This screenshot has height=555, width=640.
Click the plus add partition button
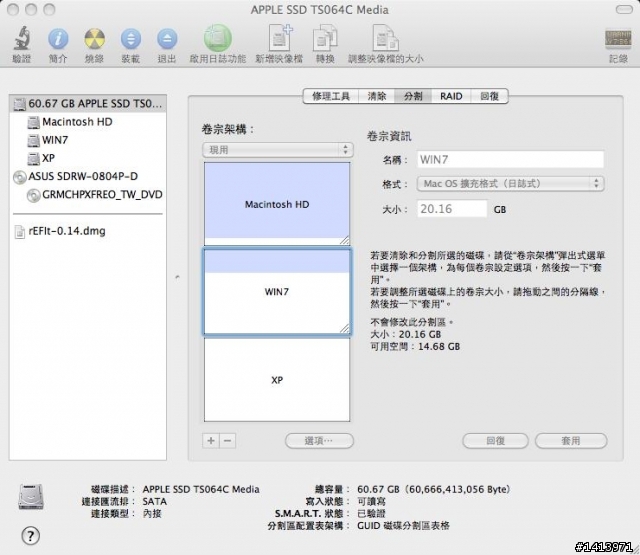[x=211, y=441]
